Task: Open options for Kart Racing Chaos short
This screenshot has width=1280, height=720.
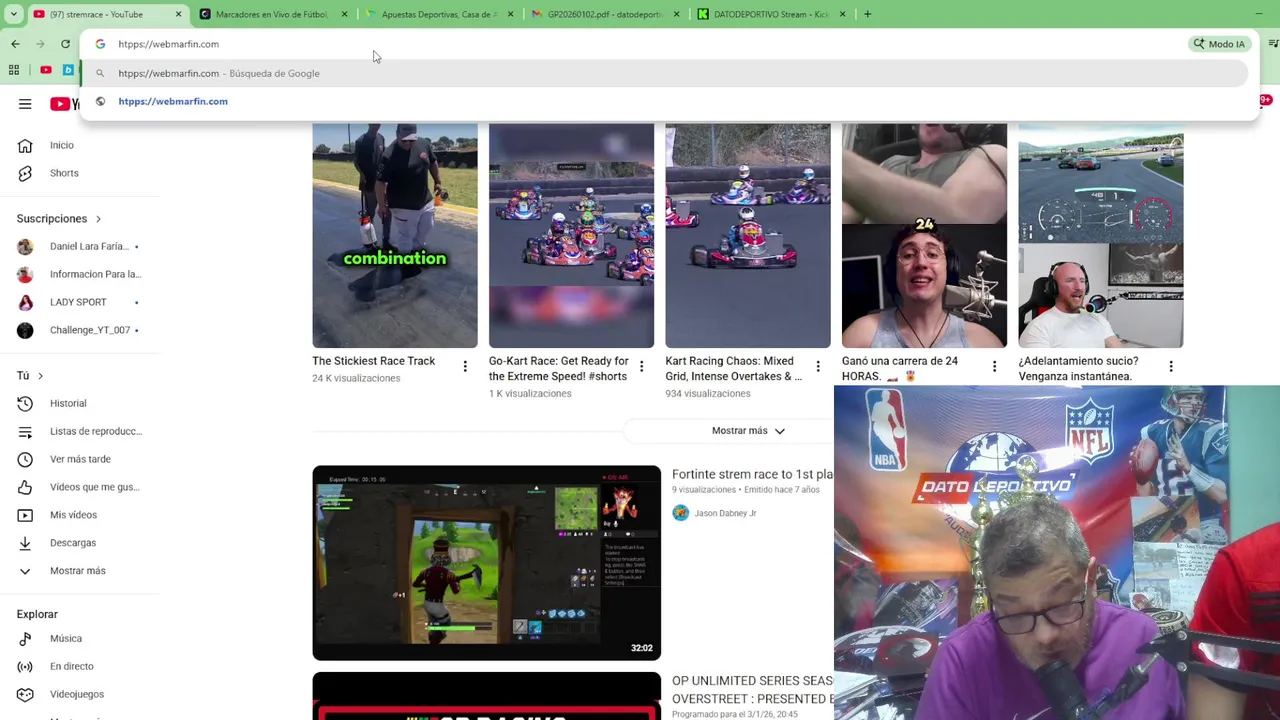Action: (818, 367)
